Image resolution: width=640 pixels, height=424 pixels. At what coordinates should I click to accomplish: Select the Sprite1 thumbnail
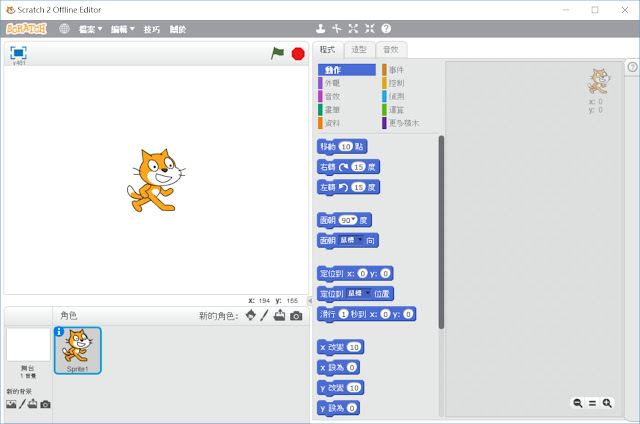coord(78,350)
